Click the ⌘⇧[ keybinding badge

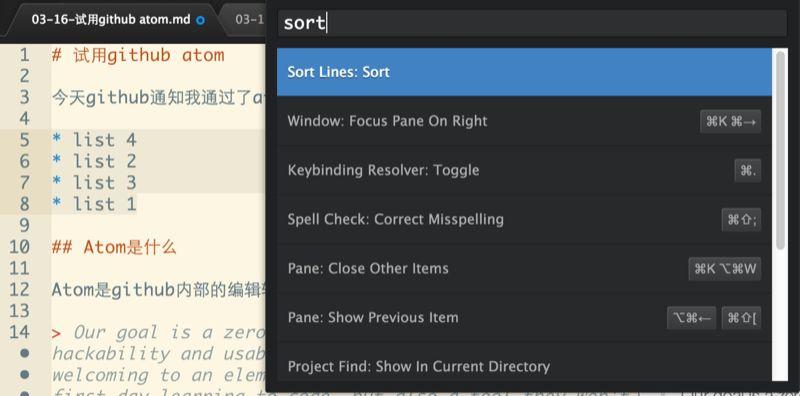[x=741, y=318]
